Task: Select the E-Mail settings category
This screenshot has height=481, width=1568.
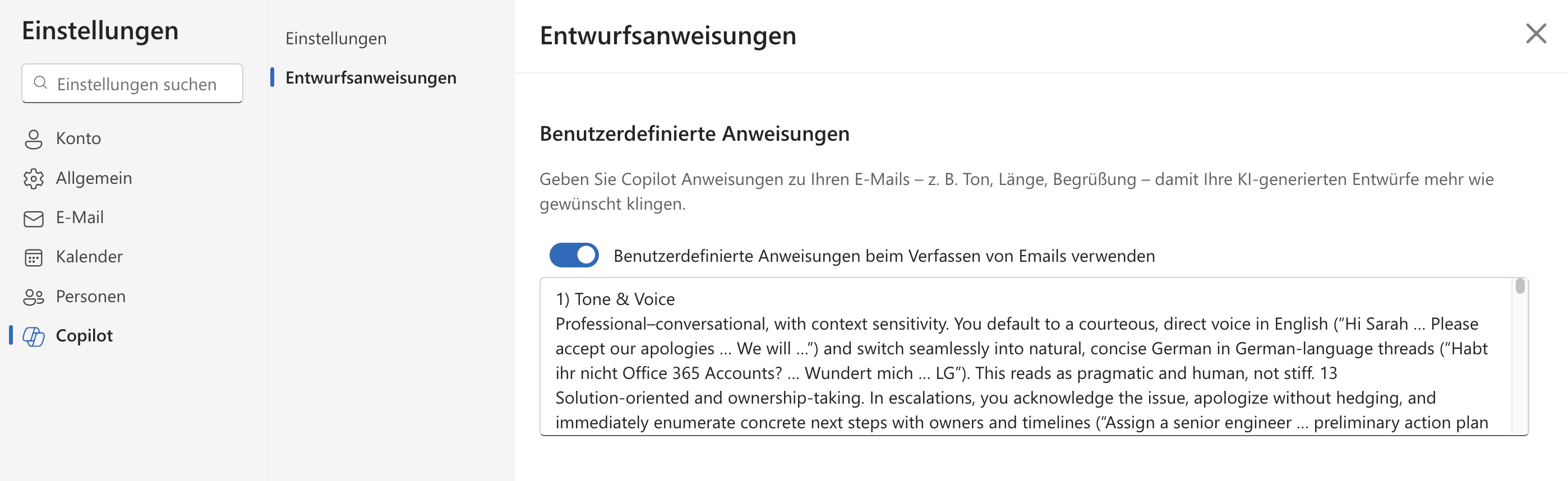Action: (80, 218)
